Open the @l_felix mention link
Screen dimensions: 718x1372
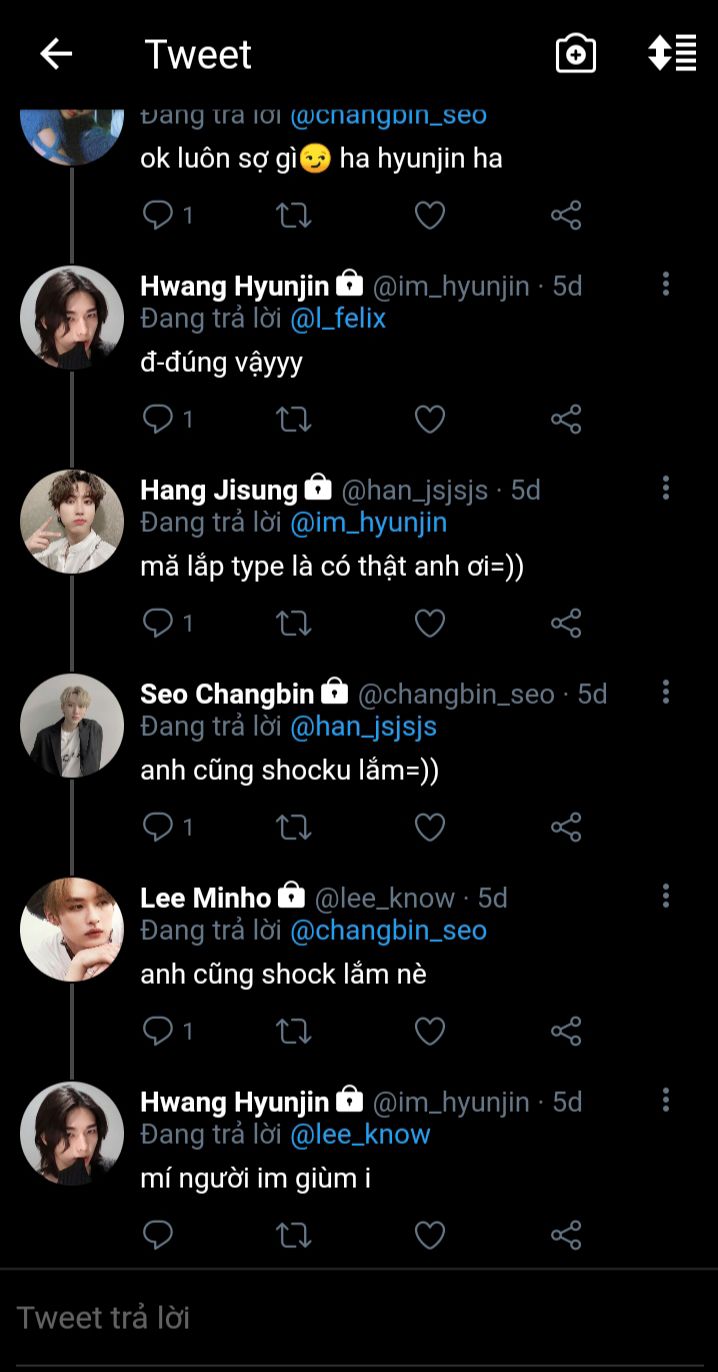coord(338,319)
